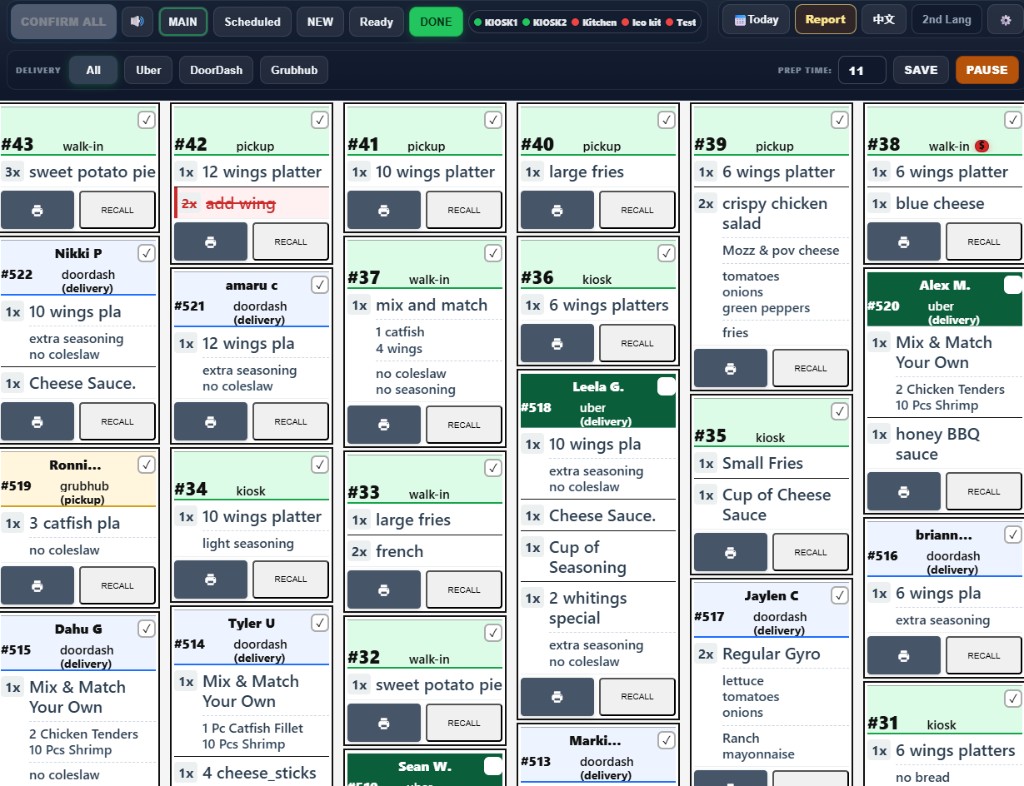
Task: Recall order #35
Action: [x=810, y=552]
